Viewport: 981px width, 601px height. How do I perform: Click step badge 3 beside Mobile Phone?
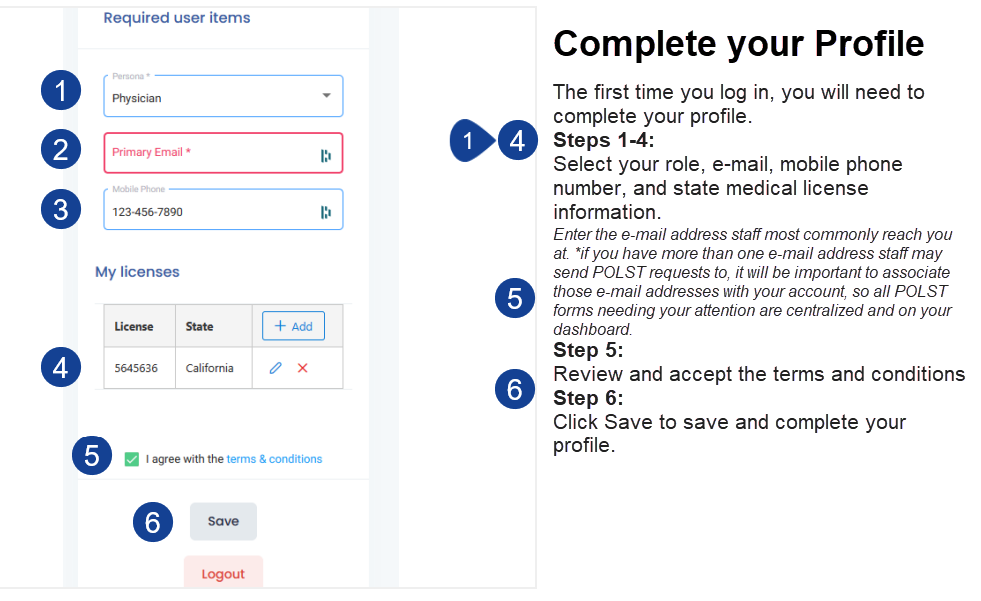pyautogui.click(x=61, y=209)
